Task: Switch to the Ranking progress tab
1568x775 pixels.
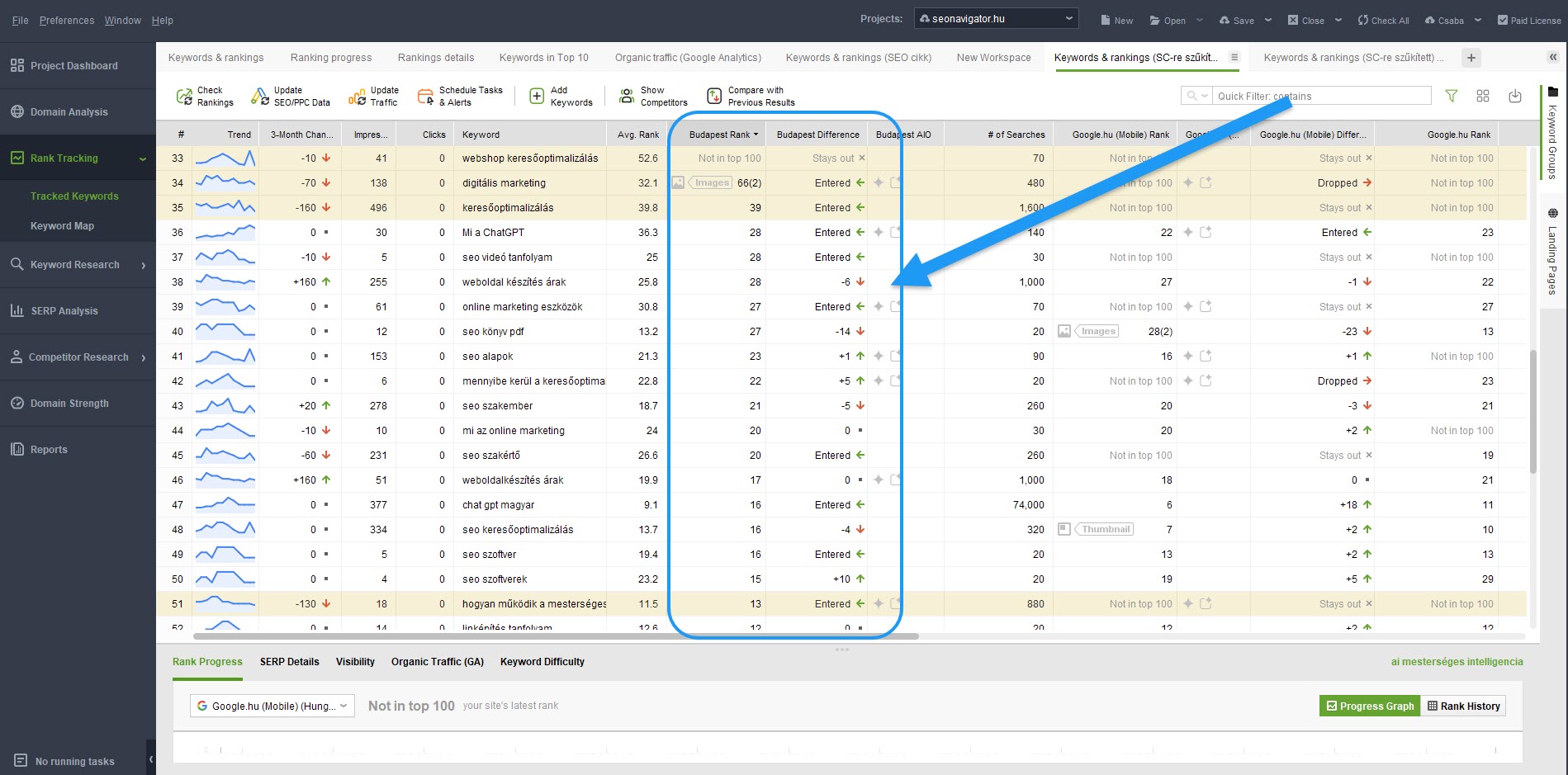Action: click(x=330, y=58)
